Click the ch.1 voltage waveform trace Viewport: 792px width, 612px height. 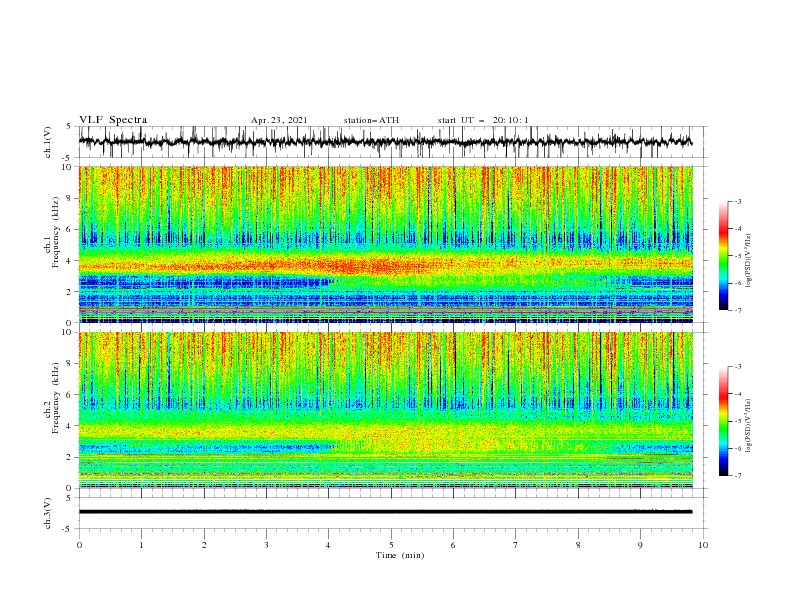point(385,142)
